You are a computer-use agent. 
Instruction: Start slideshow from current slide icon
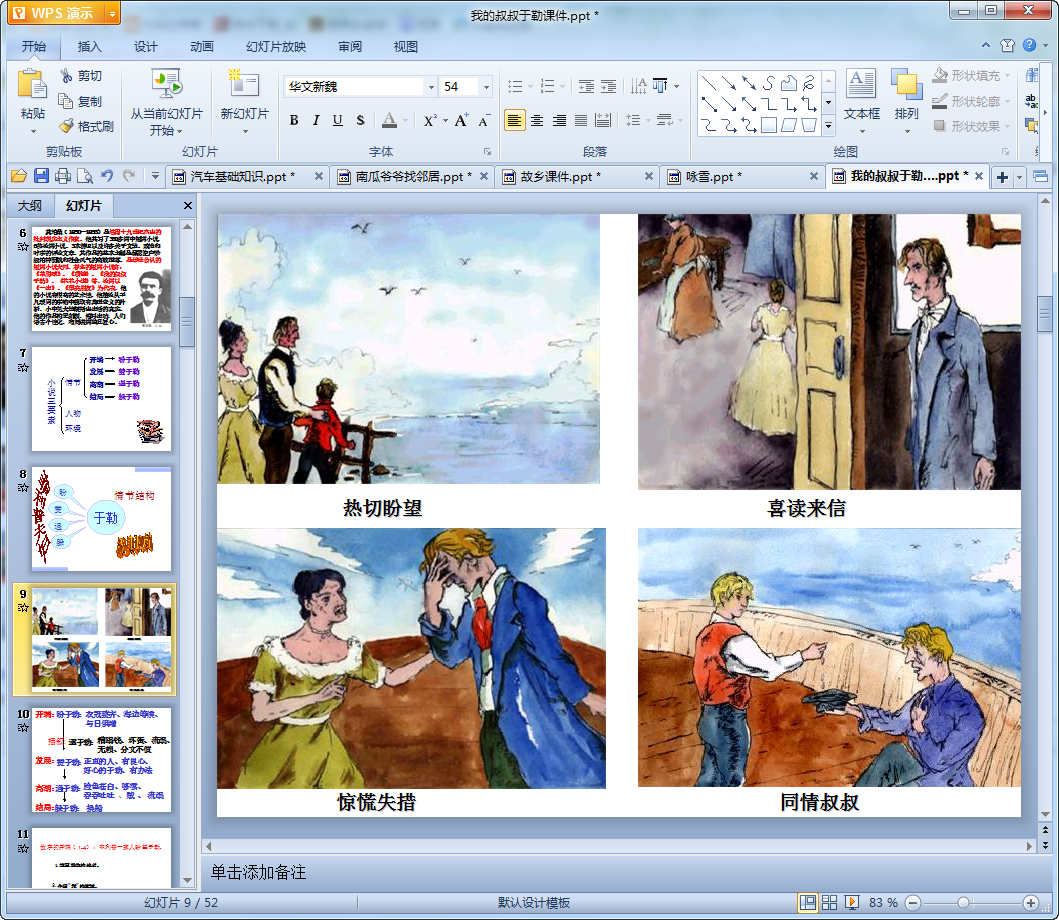166,85
